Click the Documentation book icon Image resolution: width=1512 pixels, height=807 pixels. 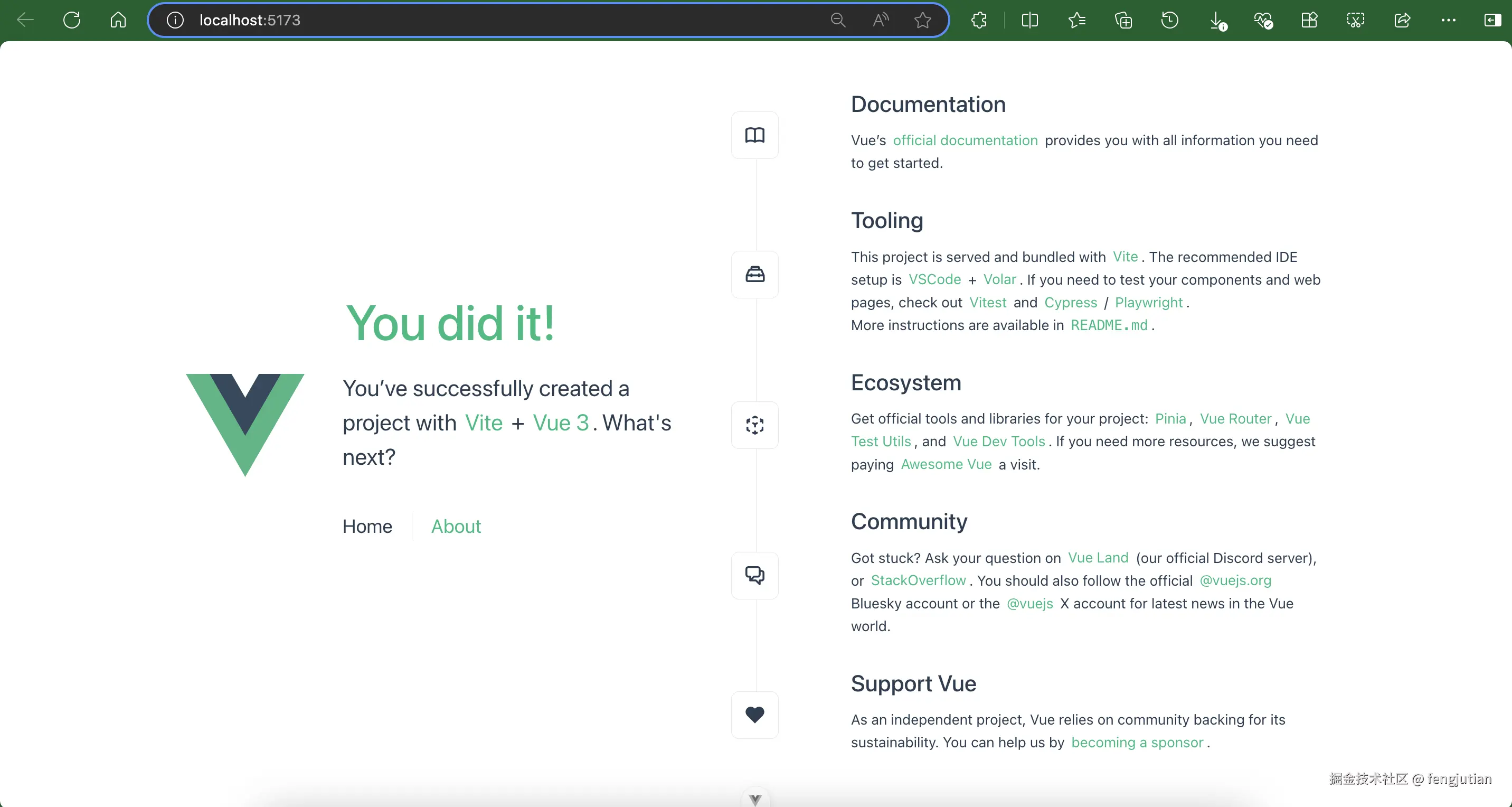point(754,135)
